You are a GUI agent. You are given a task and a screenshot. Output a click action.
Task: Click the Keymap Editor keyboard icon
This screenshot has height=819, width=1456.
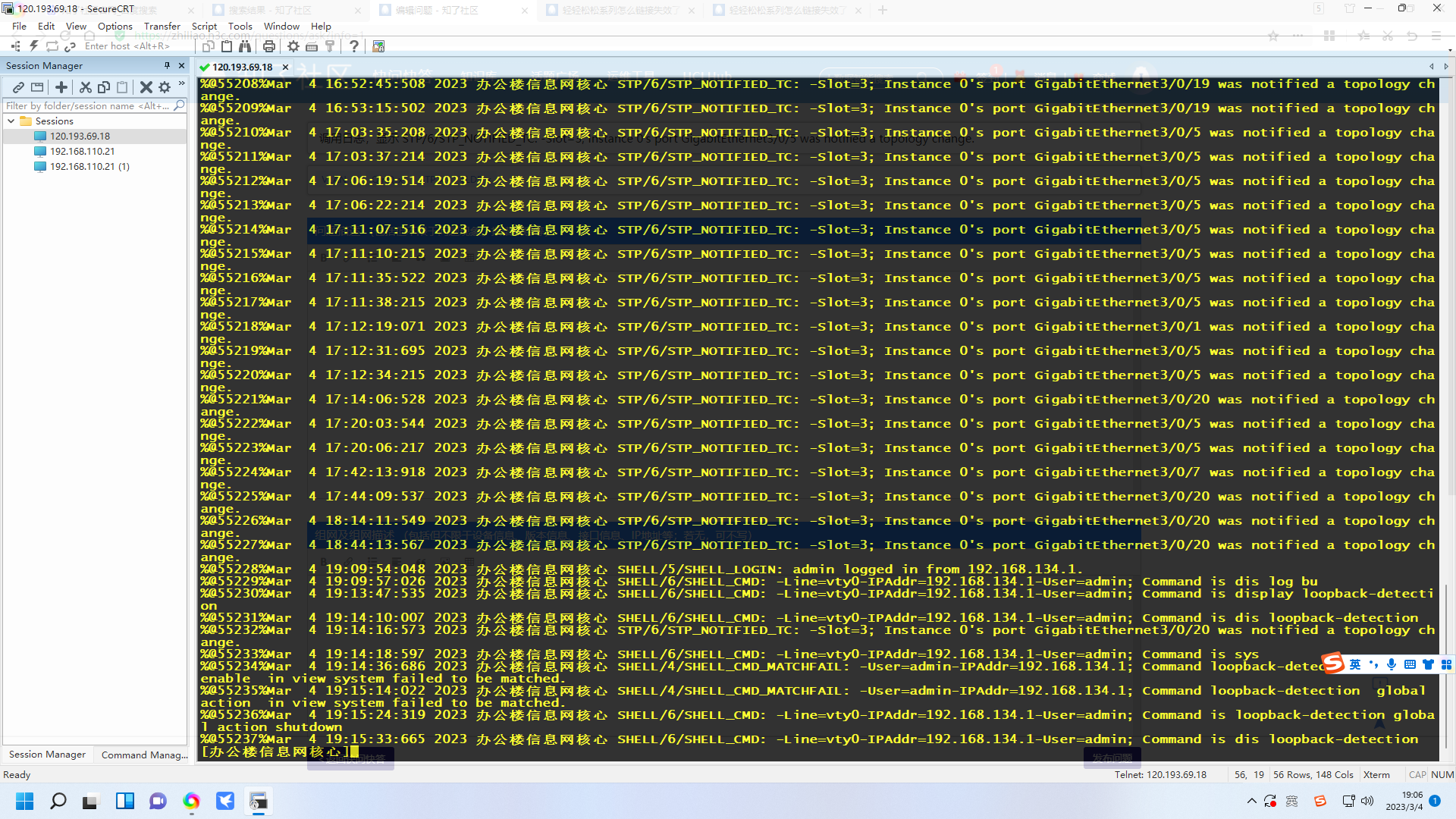click(312, 46)
